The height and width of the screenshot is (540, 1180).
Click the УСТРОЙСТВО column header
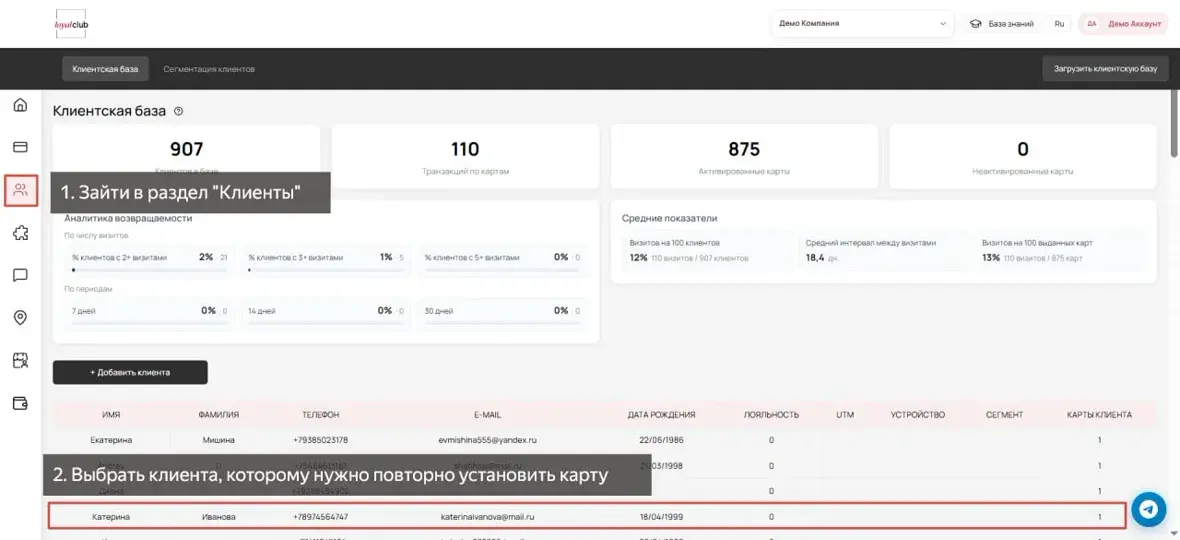point(917,414)
